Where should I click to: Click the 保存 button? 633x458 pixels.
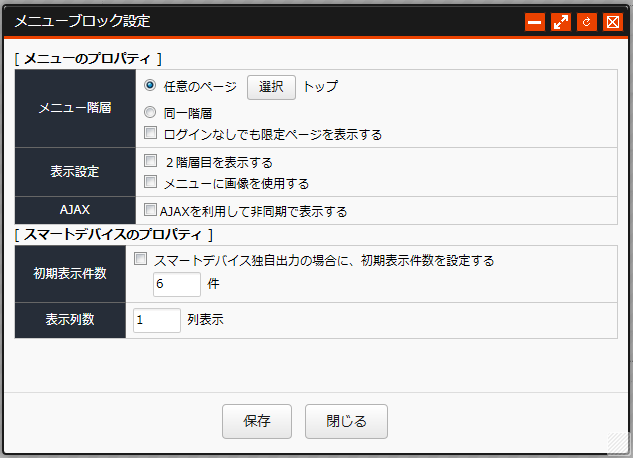[257, 421]
